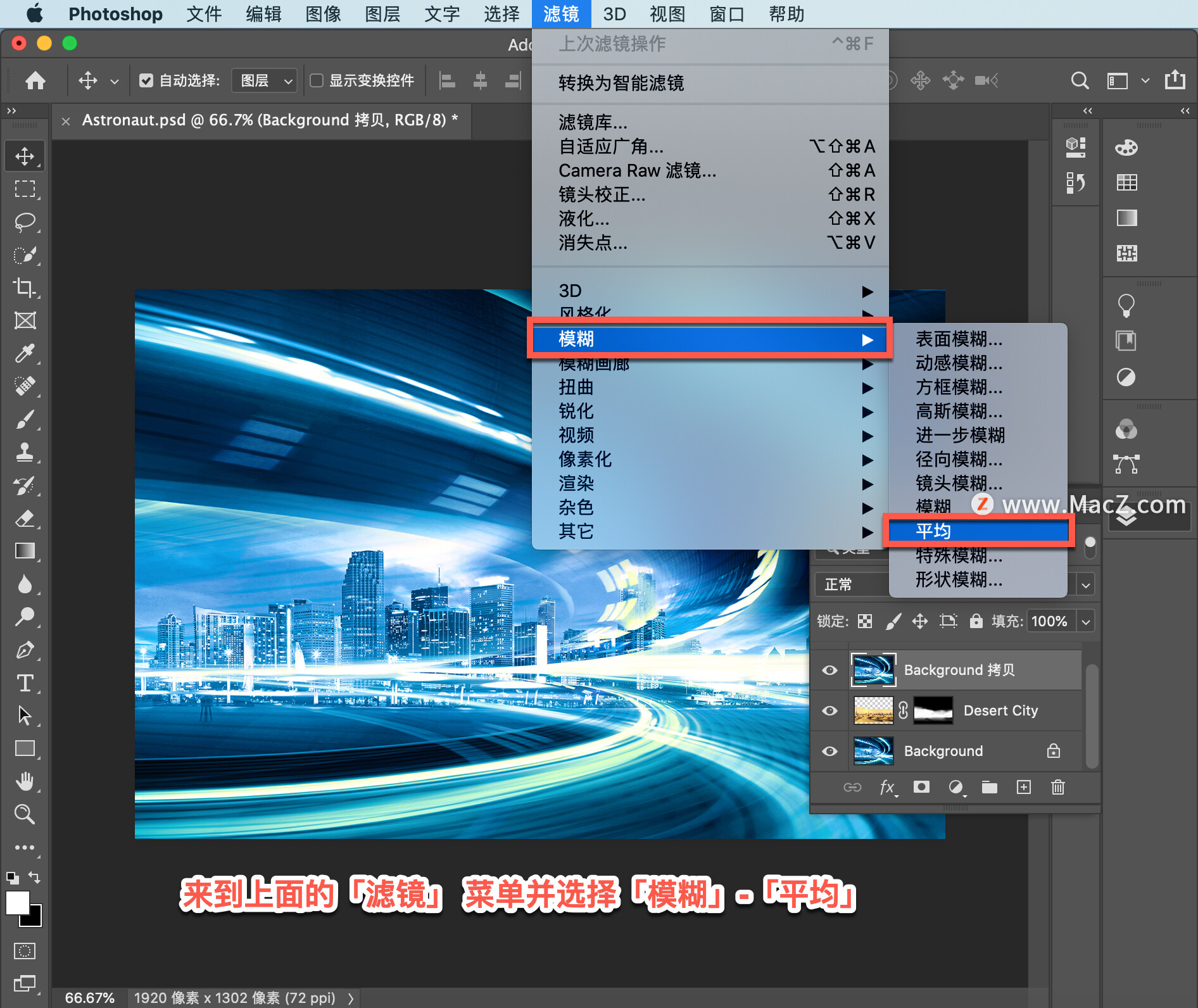Select the Zoom tool

tap(25, 814)
